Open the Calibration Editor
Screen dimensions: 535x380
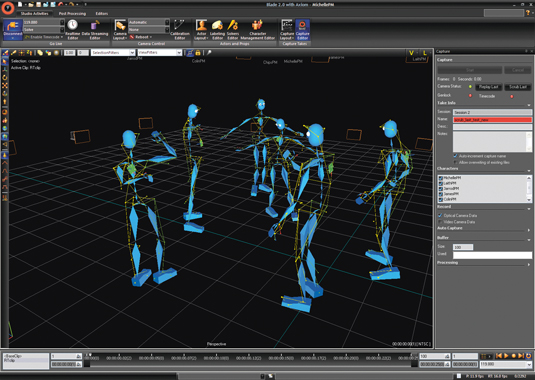click(x=179, y=30)
